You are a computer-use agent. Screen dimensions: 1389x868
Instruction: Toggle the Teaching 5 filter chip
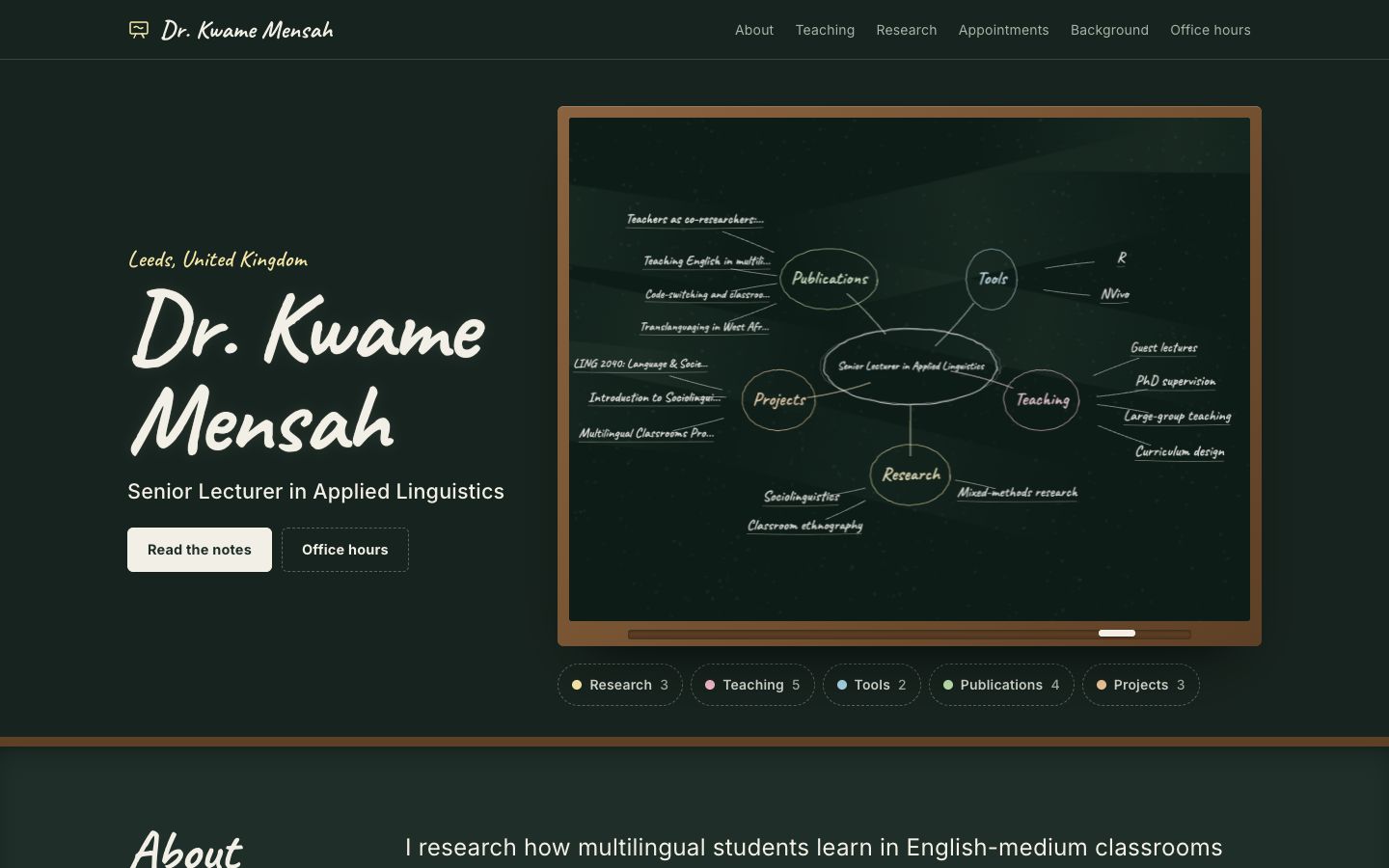[752, 685]
